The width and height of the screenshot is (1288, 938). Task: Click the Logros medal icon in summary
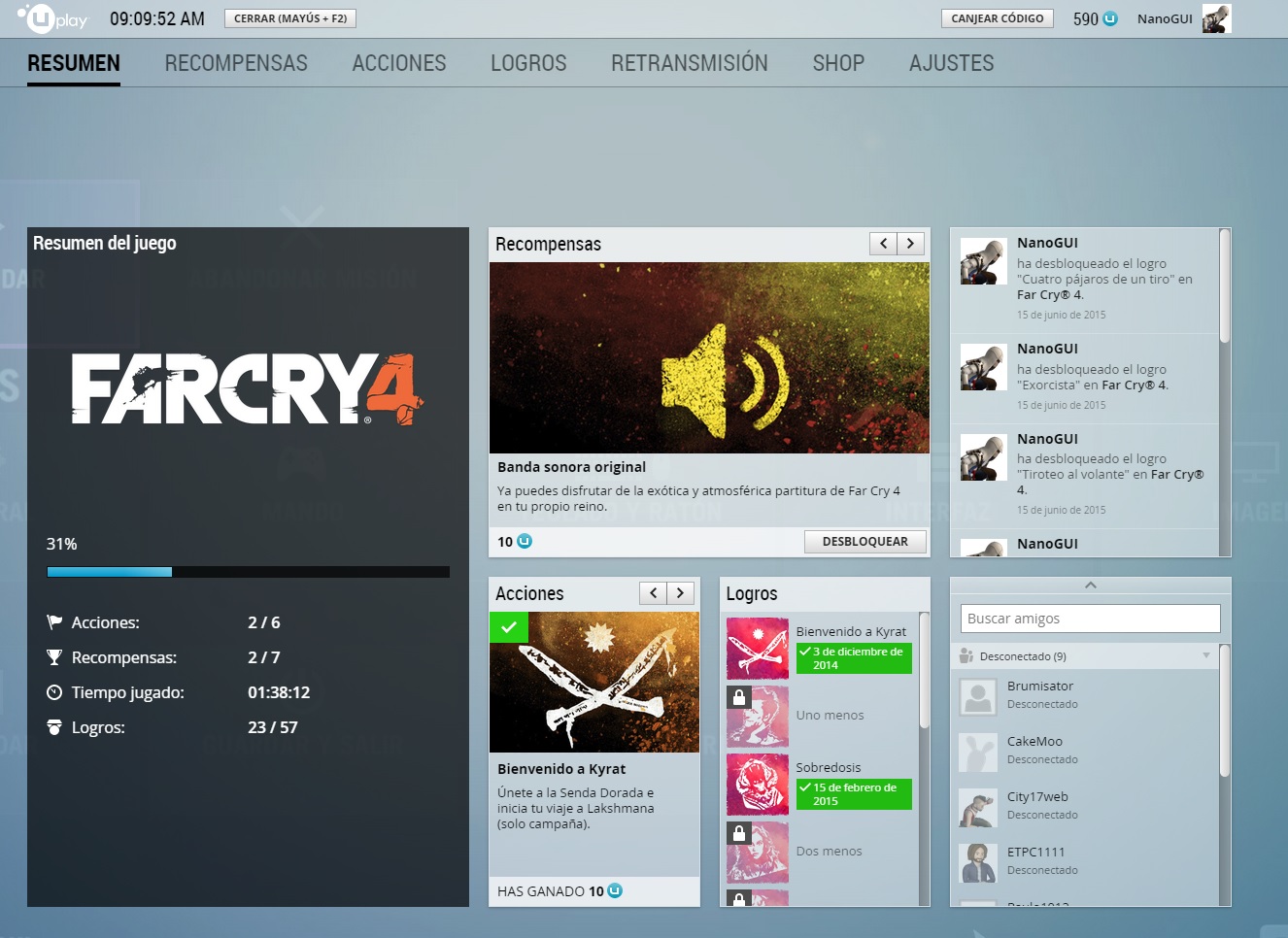pyautogui.click(x=54, y=727)
